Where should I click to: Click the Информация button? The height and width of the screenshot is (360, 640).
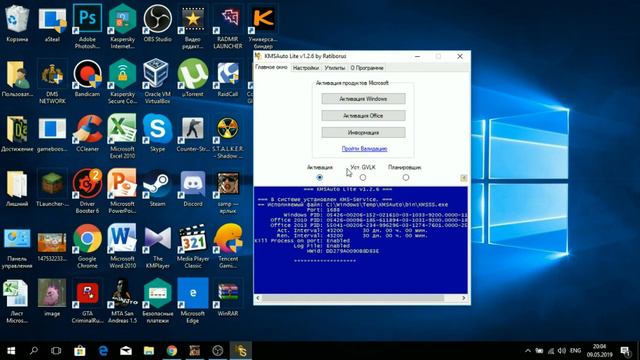pos(363,133)
